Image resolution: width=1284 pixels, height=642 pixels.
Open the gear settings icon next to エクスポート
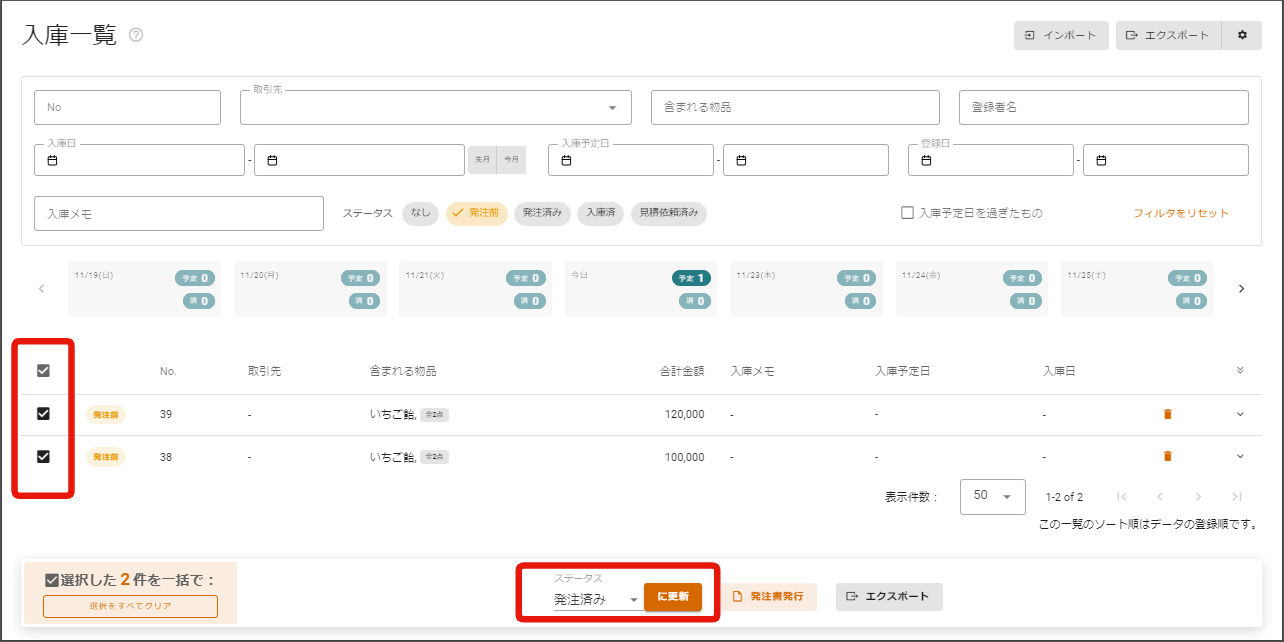[x=1242, y=35]
